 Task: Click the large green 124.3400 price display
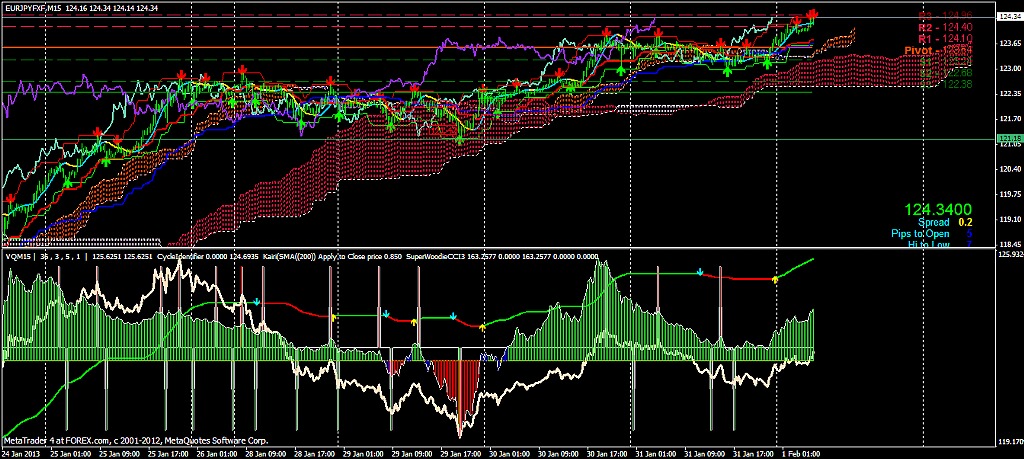[939, 209]
